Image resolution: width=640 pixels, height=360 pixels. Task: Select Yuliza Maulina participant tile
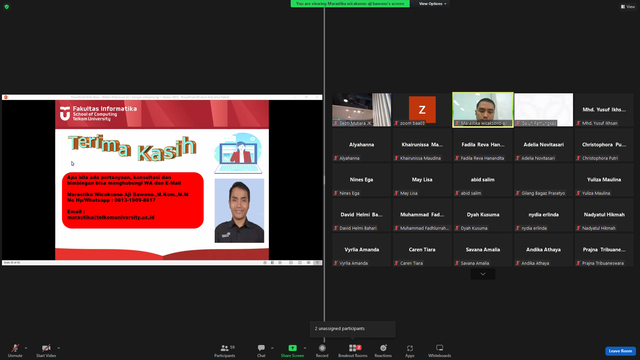(x=604, y=180)
